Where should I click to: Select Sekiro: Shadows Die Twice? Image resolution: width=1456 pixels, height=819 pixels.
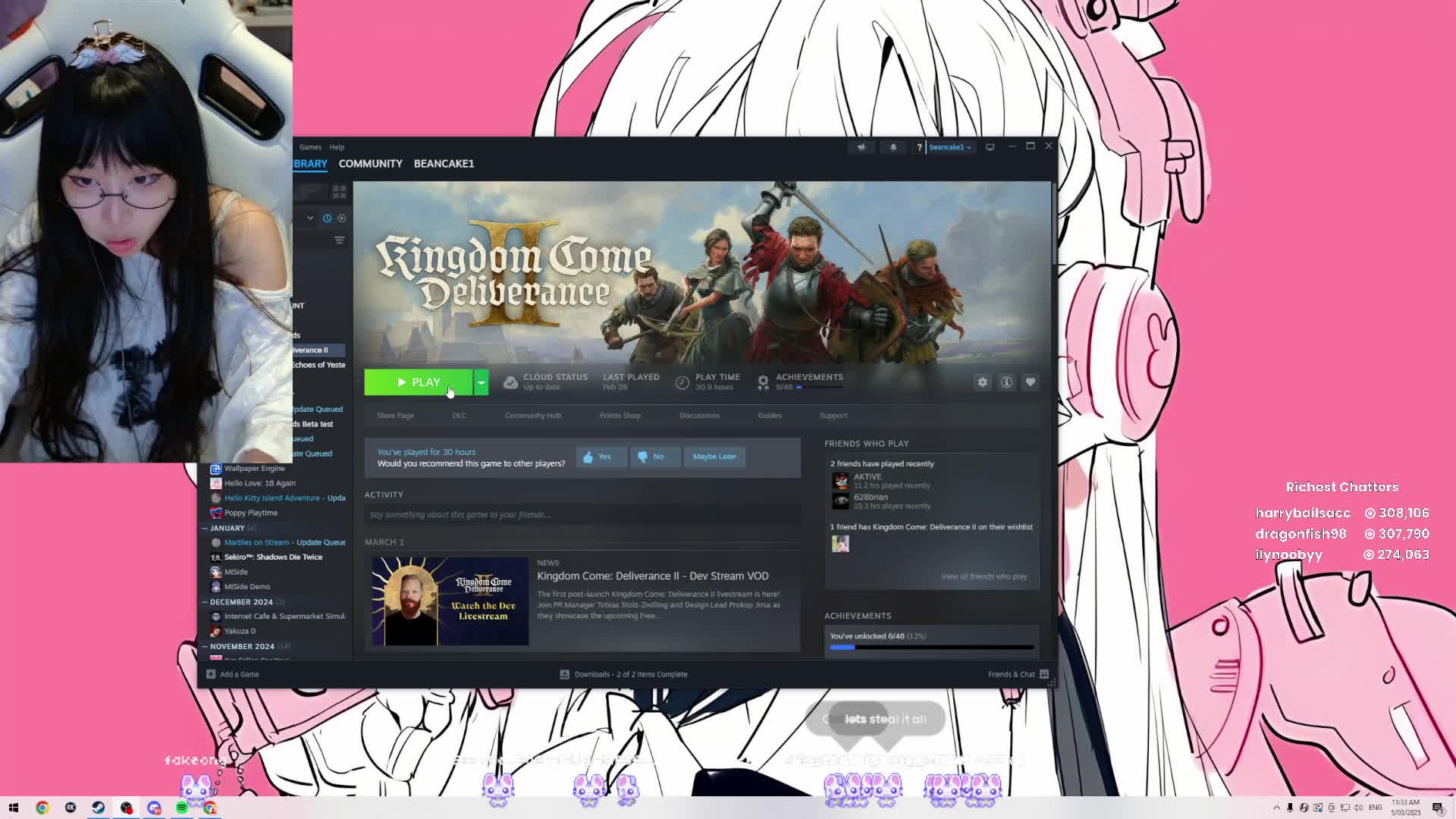pyautogui.click(x=273, y=557)
